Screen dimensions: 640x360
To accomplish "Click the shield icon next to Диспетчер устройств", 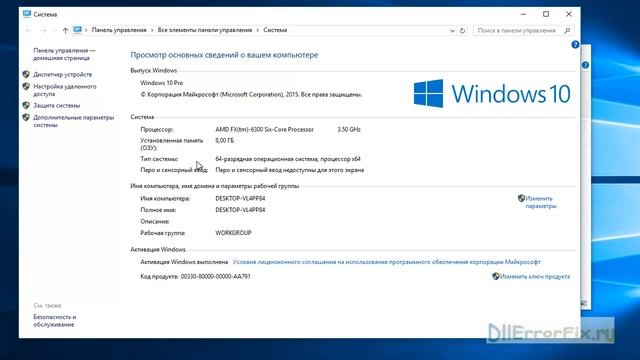I will tap(26, 74).
